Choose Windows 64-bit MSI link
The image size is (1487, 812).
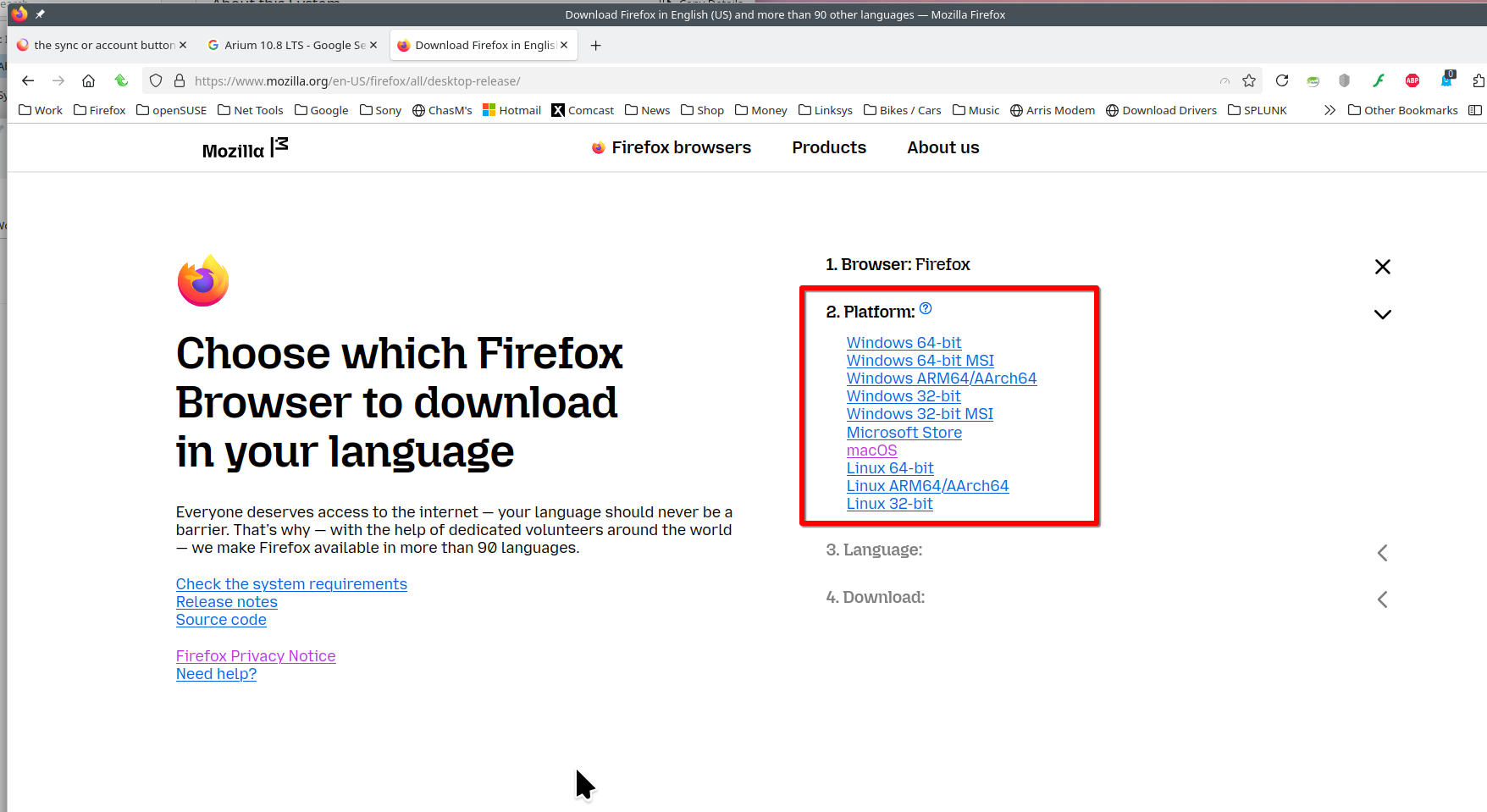click(x=920, y=361)
